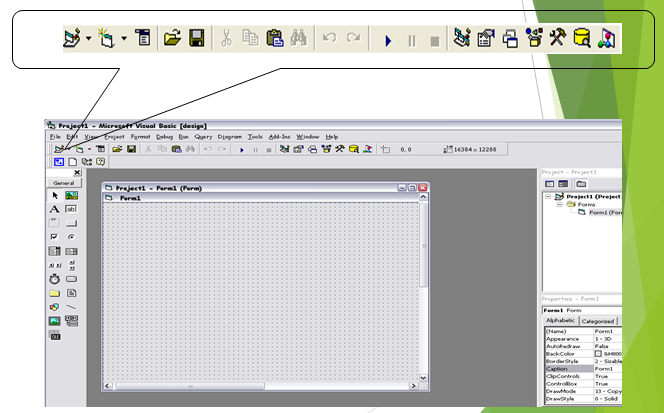Viewport: 664px width, 413px height.
Task: Click the form window's vertical scroll up arrow
Action: [x=423, y=197]
